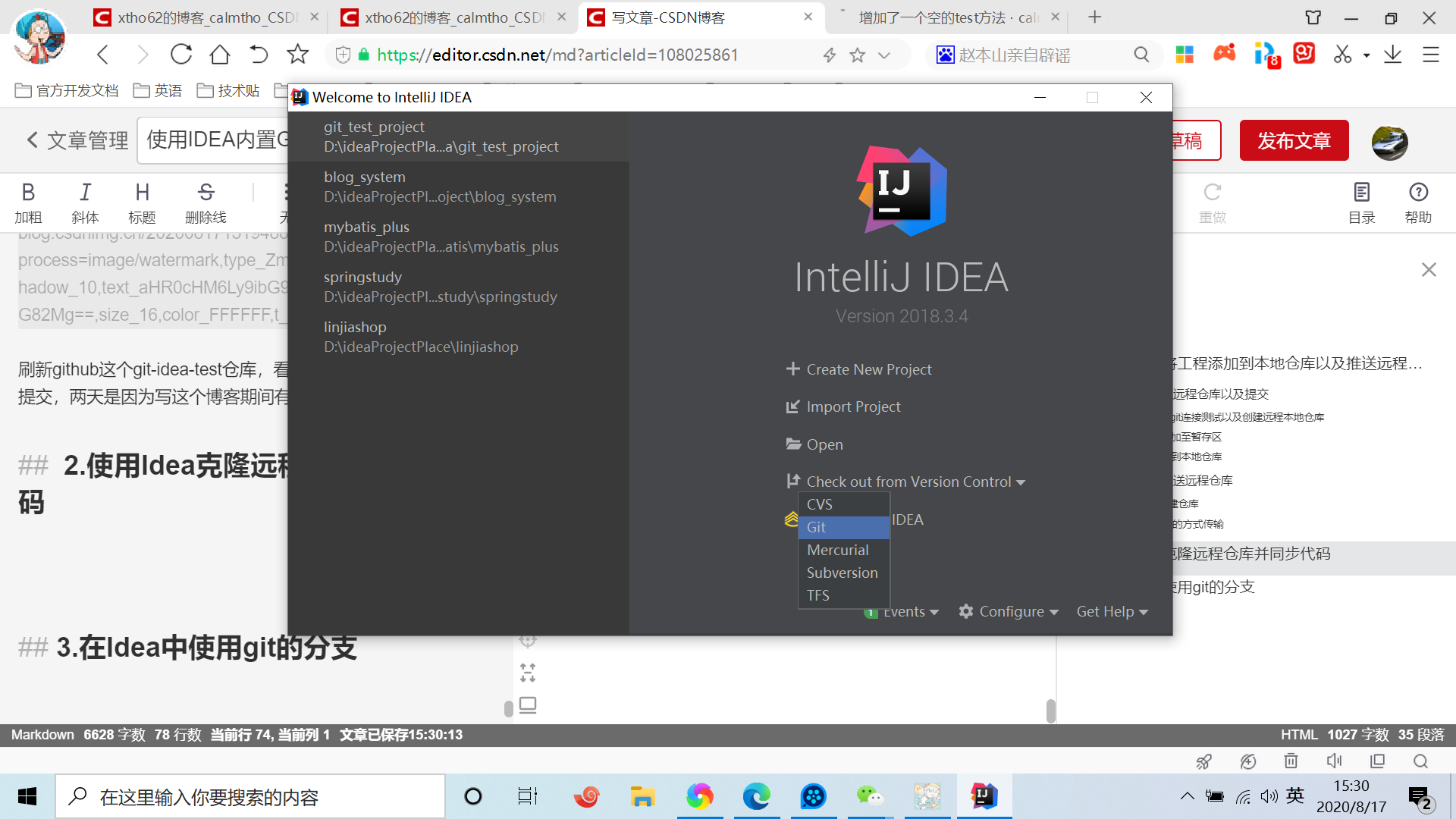Click the browser downloads icon
Viewport: 1456px width, 819px height.
point(1393,55)
